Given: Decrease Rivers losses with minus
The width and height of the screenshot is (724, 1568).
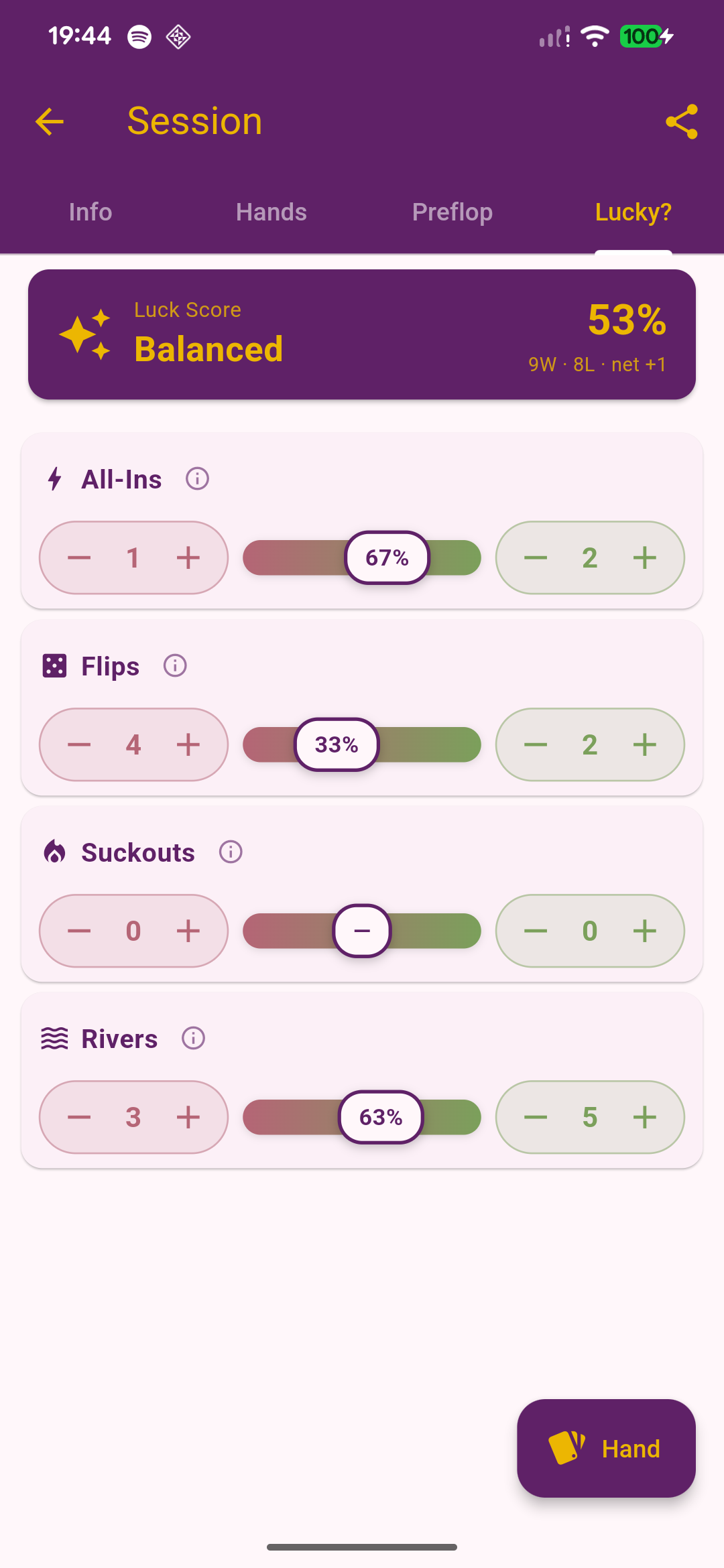Looking at the screenshot, I should 79,1117.
